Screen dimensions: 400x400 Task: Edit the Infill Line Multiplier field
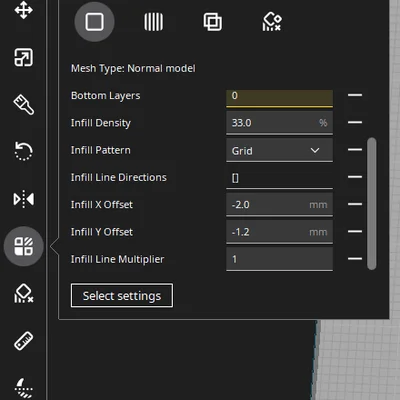pyautogui.click(x=279, y=259)
